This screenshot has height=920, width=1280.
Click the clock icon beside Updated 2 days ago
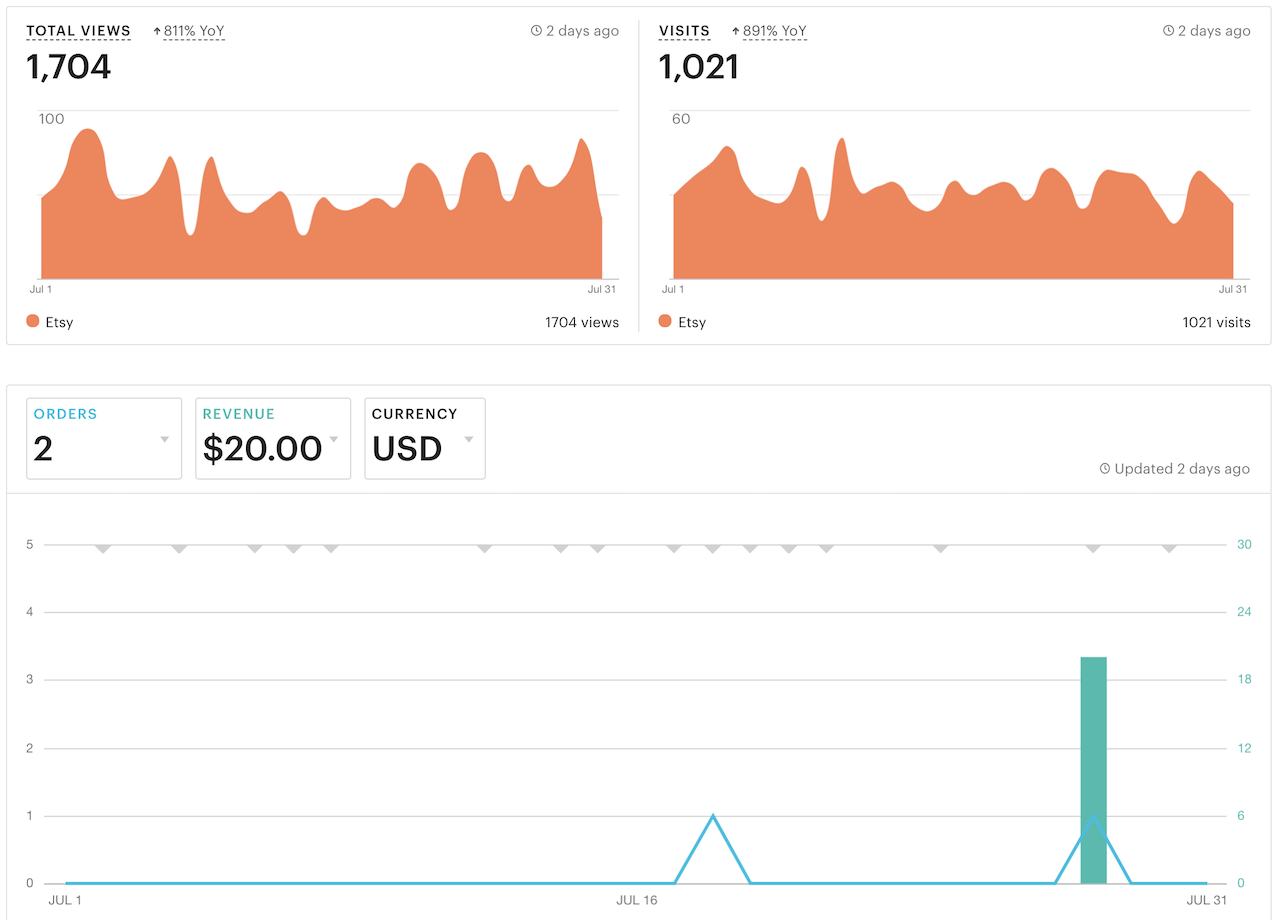[x=1104, y=469]
